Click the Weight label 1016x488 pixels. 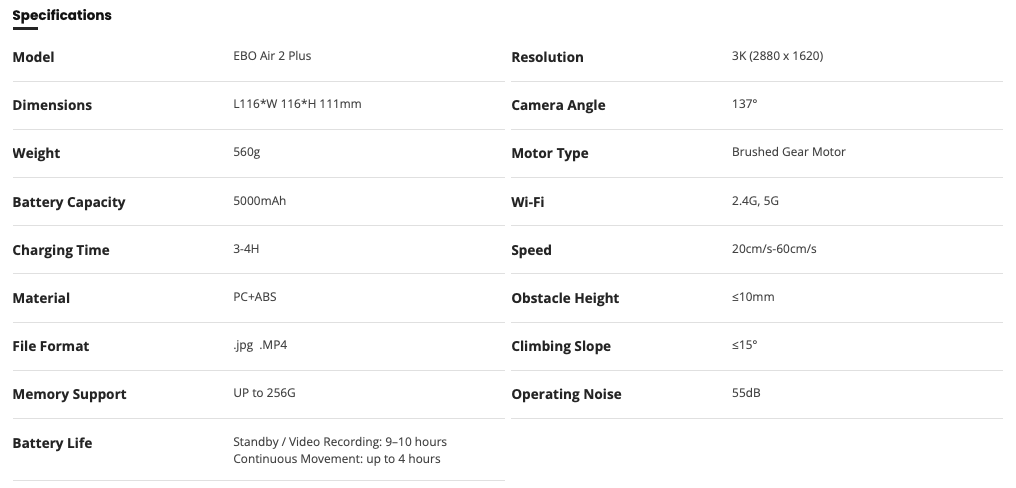(36, 153)
